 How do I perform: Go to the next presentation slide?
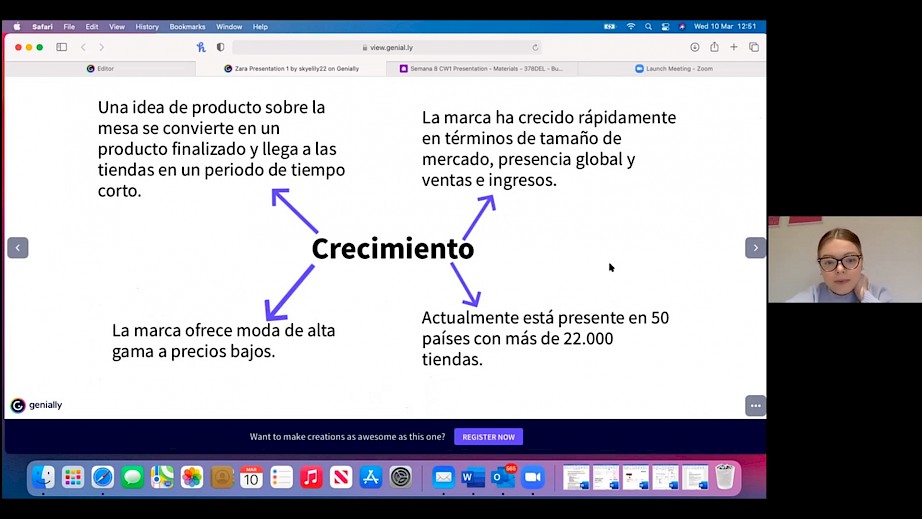755,248
